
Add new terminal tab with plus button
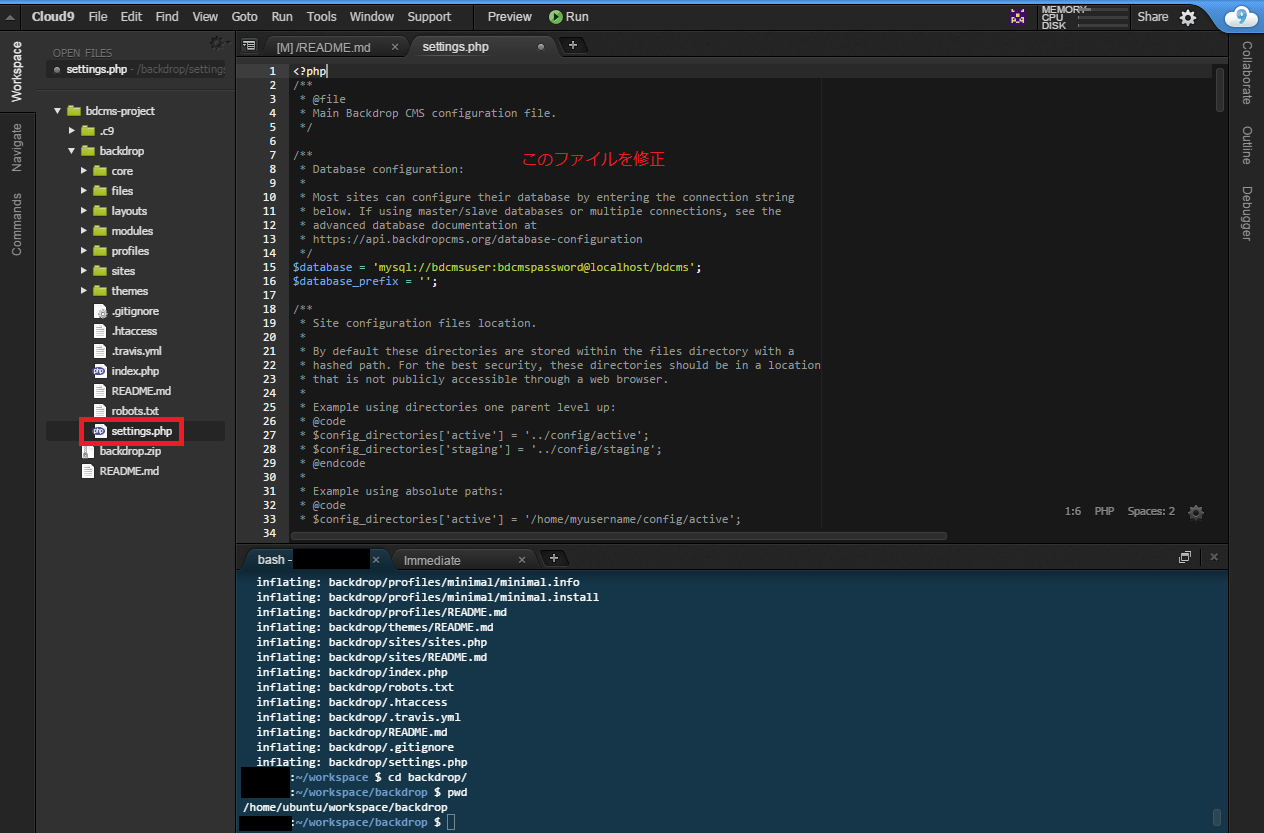[x=553, y=558]
